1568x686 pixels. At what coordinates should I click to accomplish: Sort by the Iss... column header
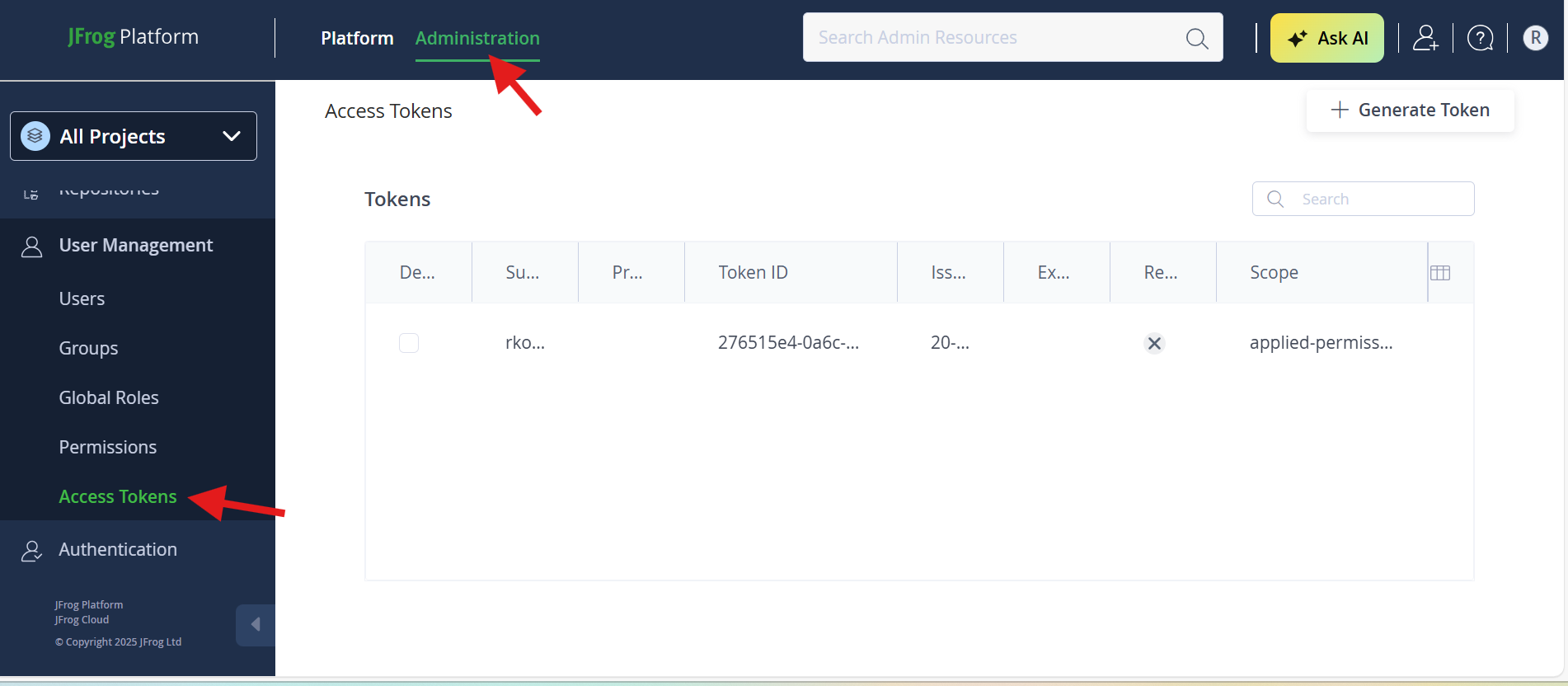(949, 272)
